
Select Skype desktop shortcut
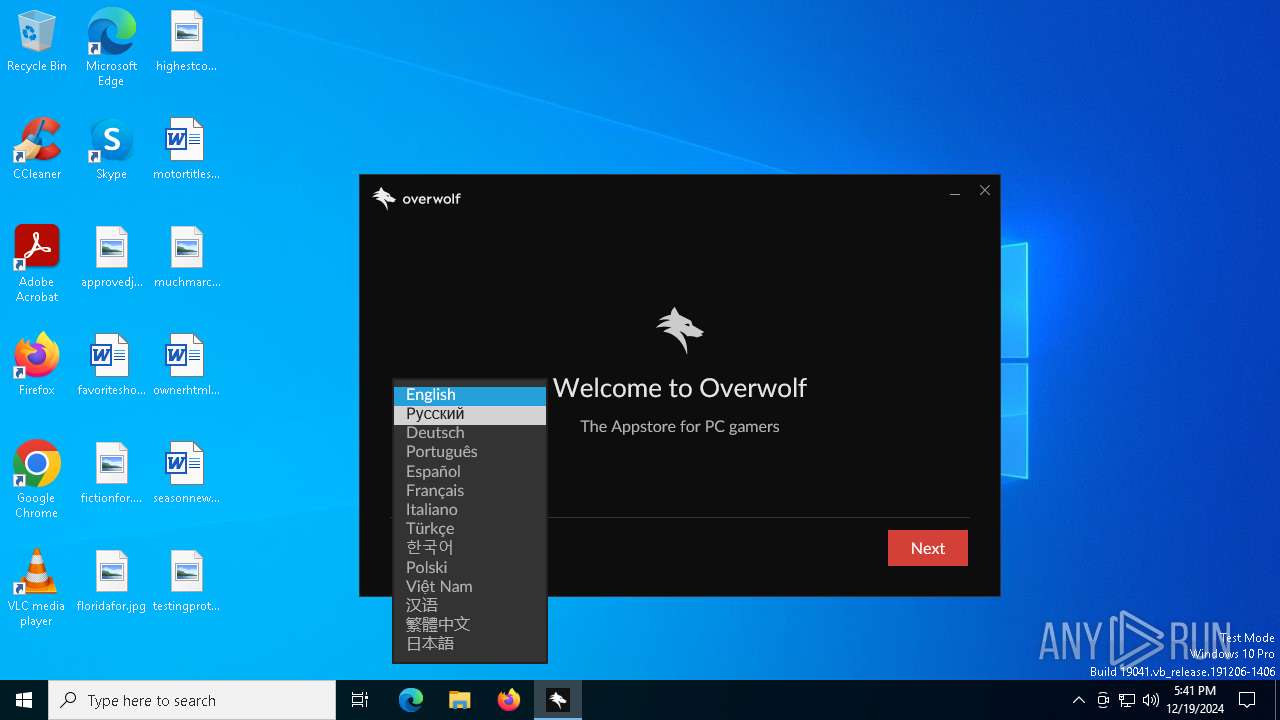[x=111, y=150]
